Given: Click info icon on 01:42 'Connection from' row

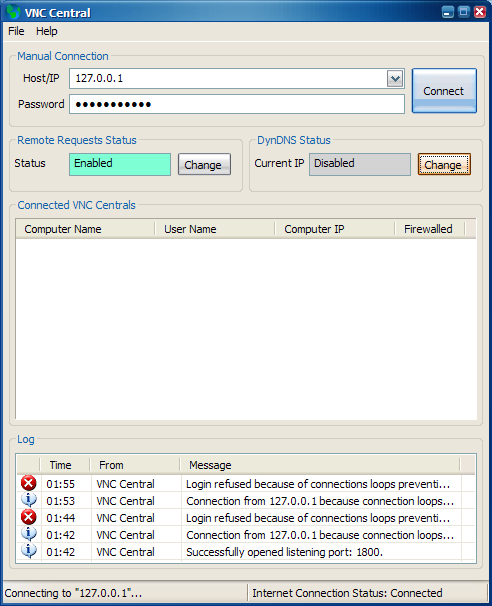Looking at the screenshot, I should tap(29, 534).
